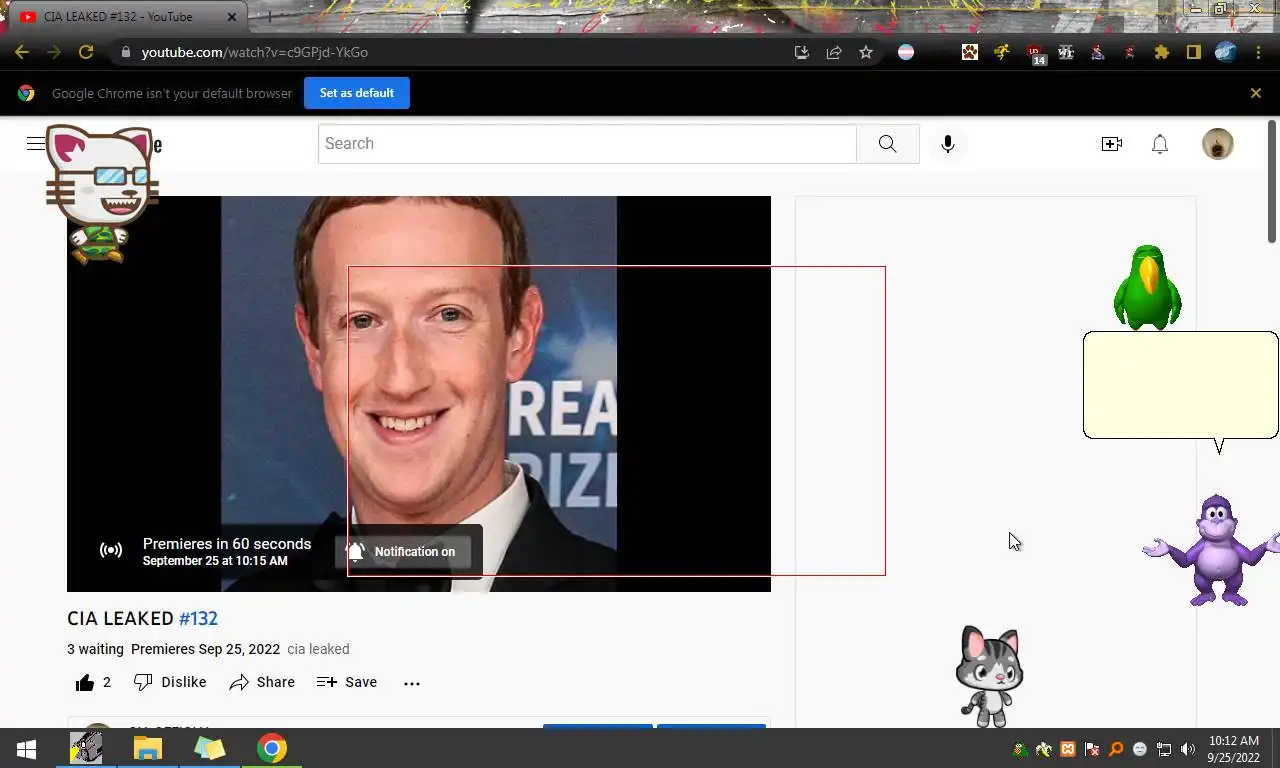The image size is (1280, 768).
Task: Open Chrome three-dot menu
Action: pos(1258,52)
